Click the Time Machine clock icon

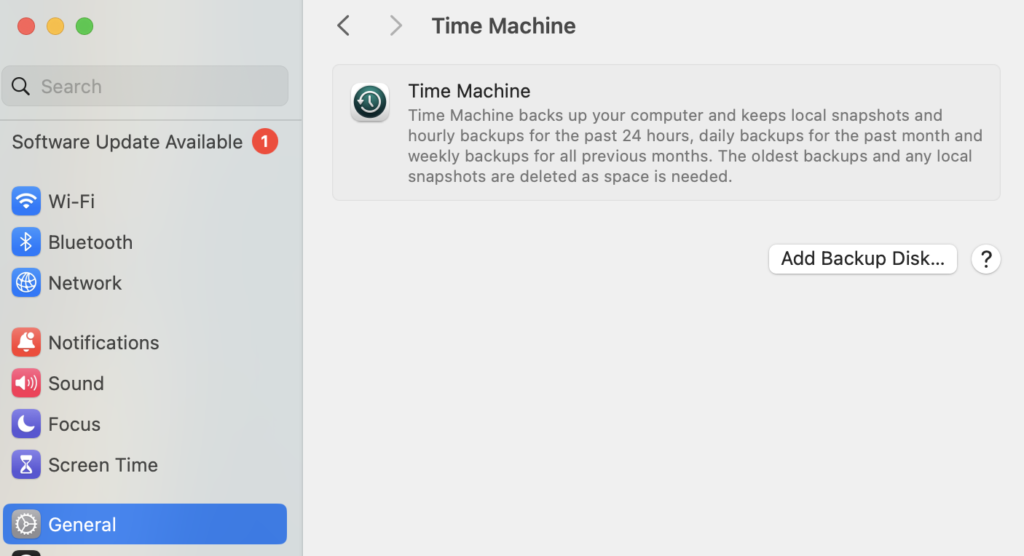click(370, 102)
